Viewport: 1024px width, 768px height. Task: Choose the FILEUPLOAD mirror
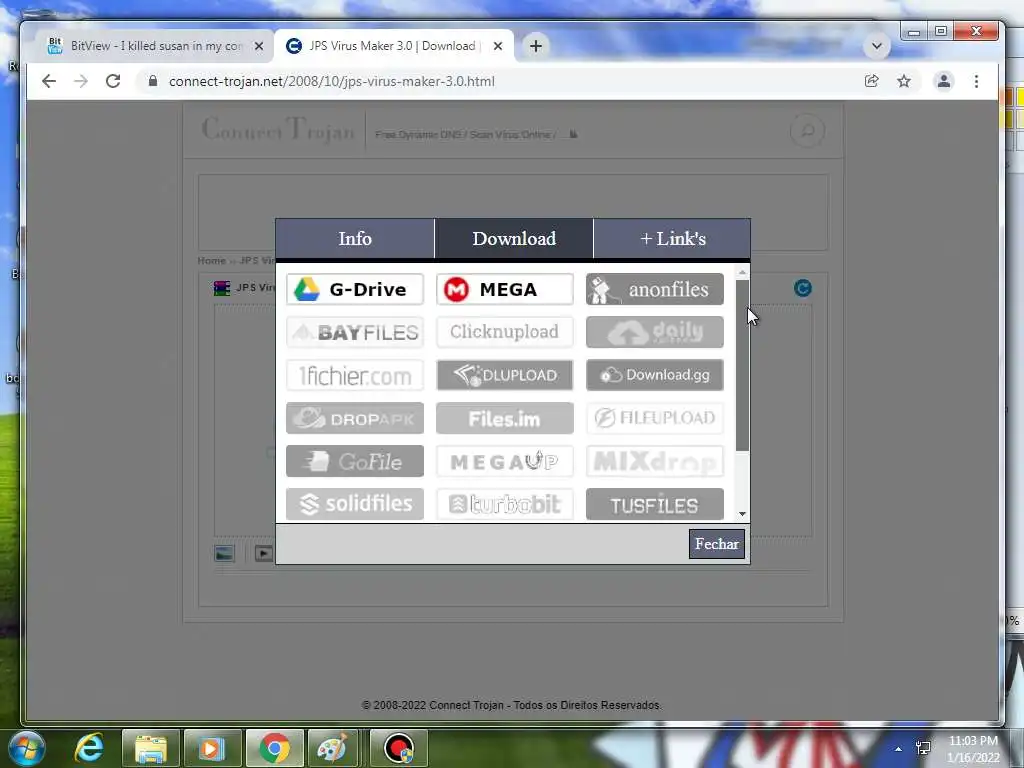654,418
